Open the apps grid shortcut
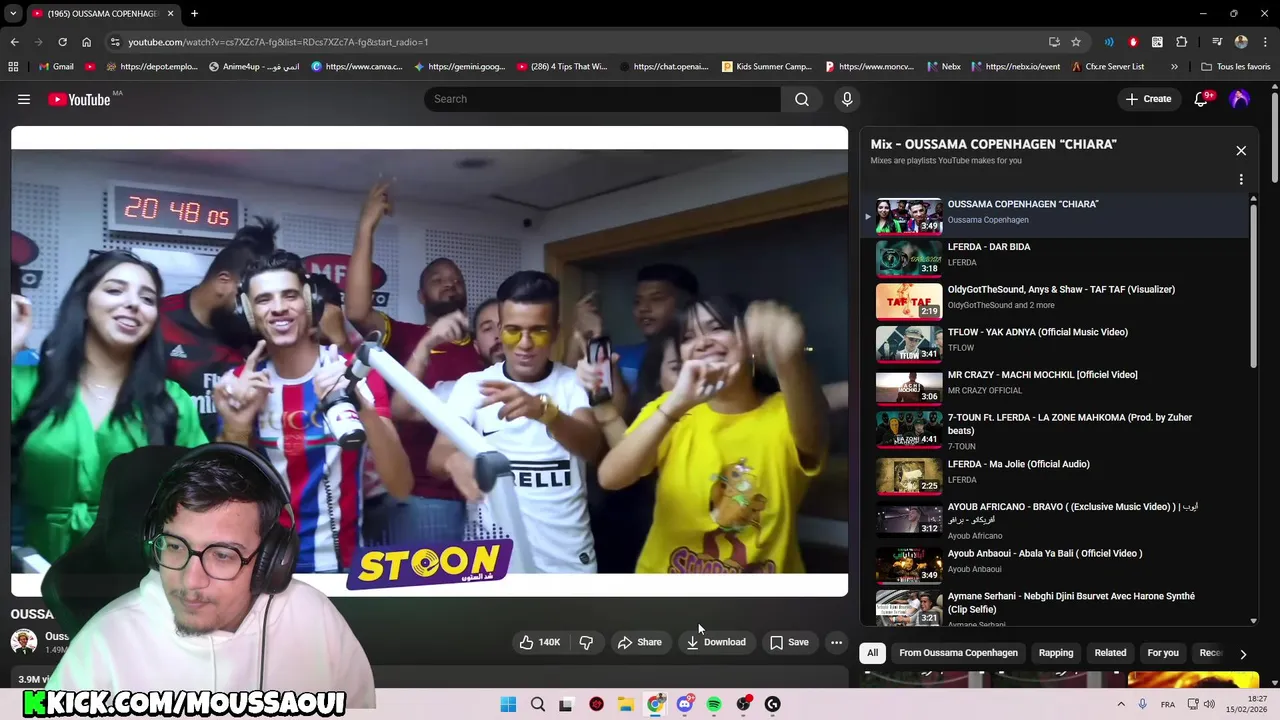The width and height of the screenshot is (1280, 720). tap(13, 67)
